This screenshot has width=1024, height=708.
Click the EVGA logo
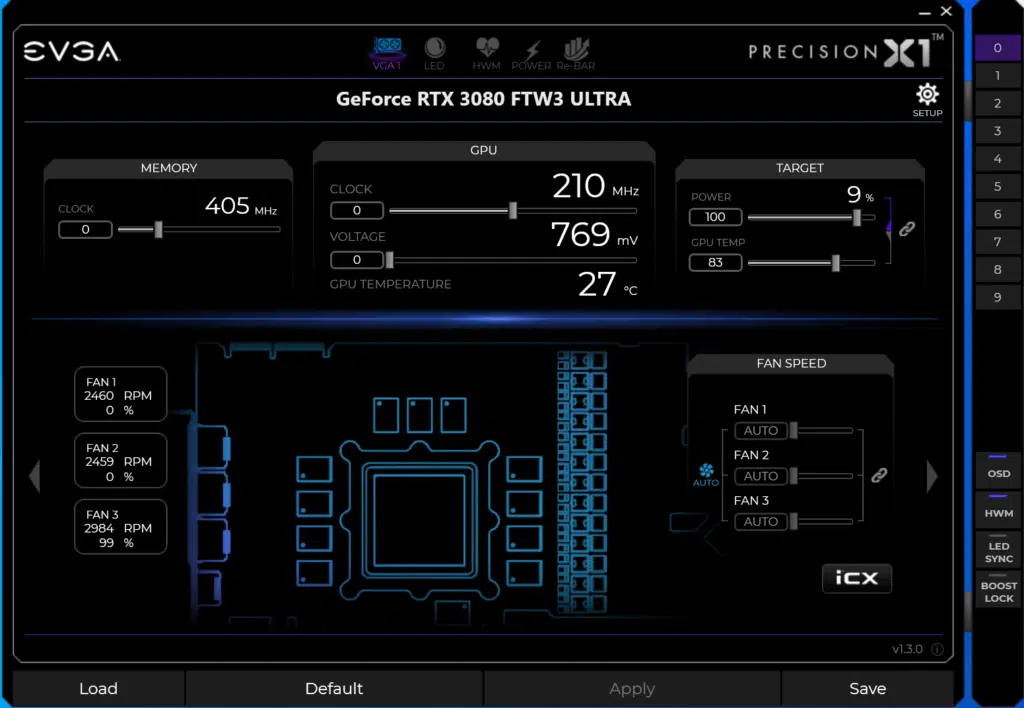[x=70, y=53]
